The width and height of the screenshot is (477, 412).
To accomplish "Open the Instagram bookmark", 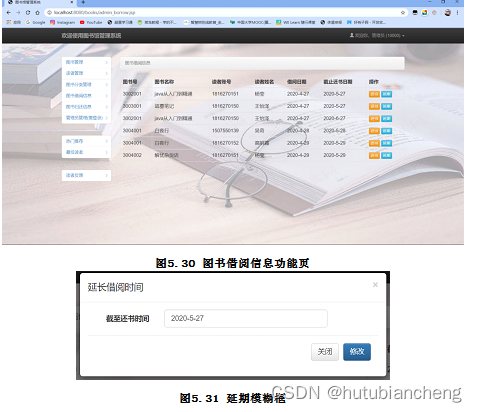I will (63, 22).
